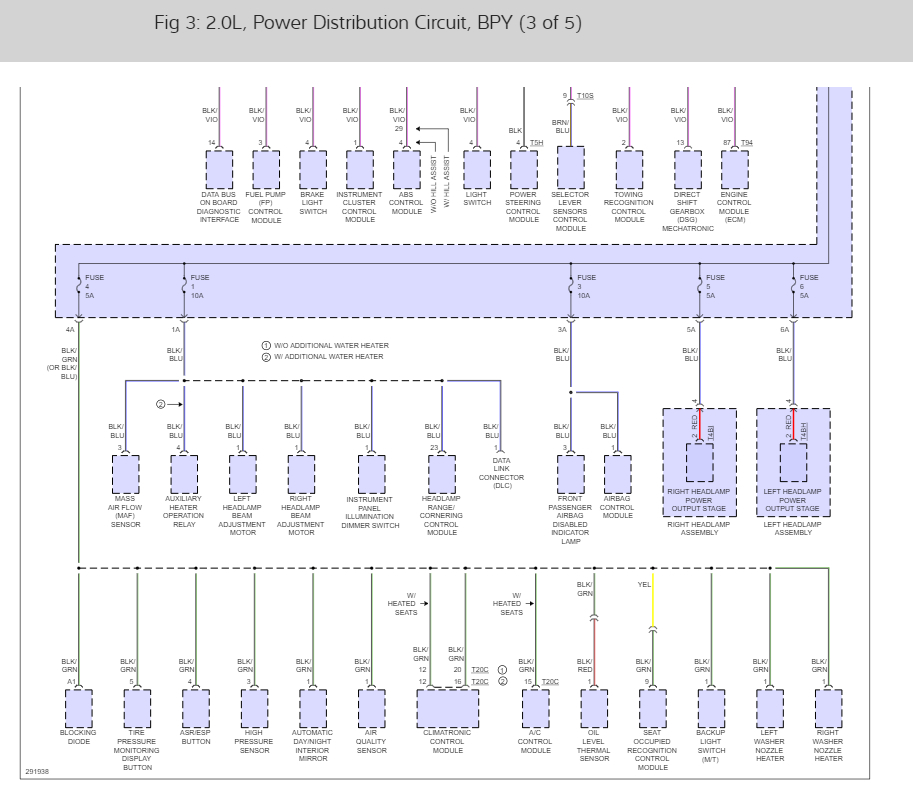Select the 'A/C CONTROL MODULE' label
This screenshot has width=913, height=803.
(535, 742)
